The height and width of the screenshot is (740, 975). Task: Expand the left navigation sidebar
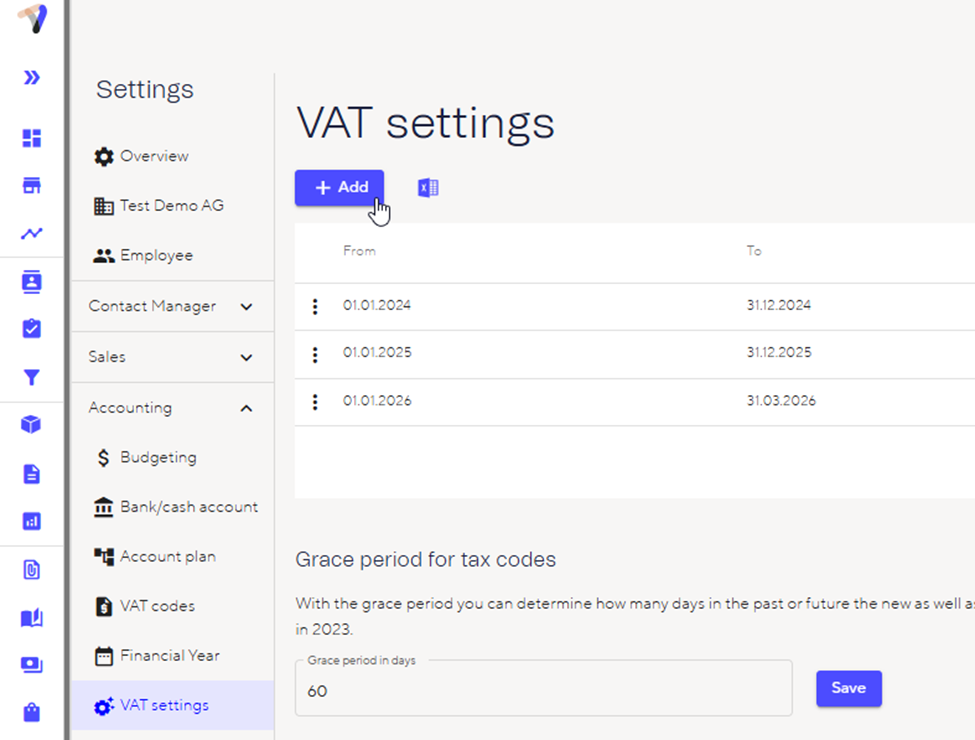click(x=32, y=77)
